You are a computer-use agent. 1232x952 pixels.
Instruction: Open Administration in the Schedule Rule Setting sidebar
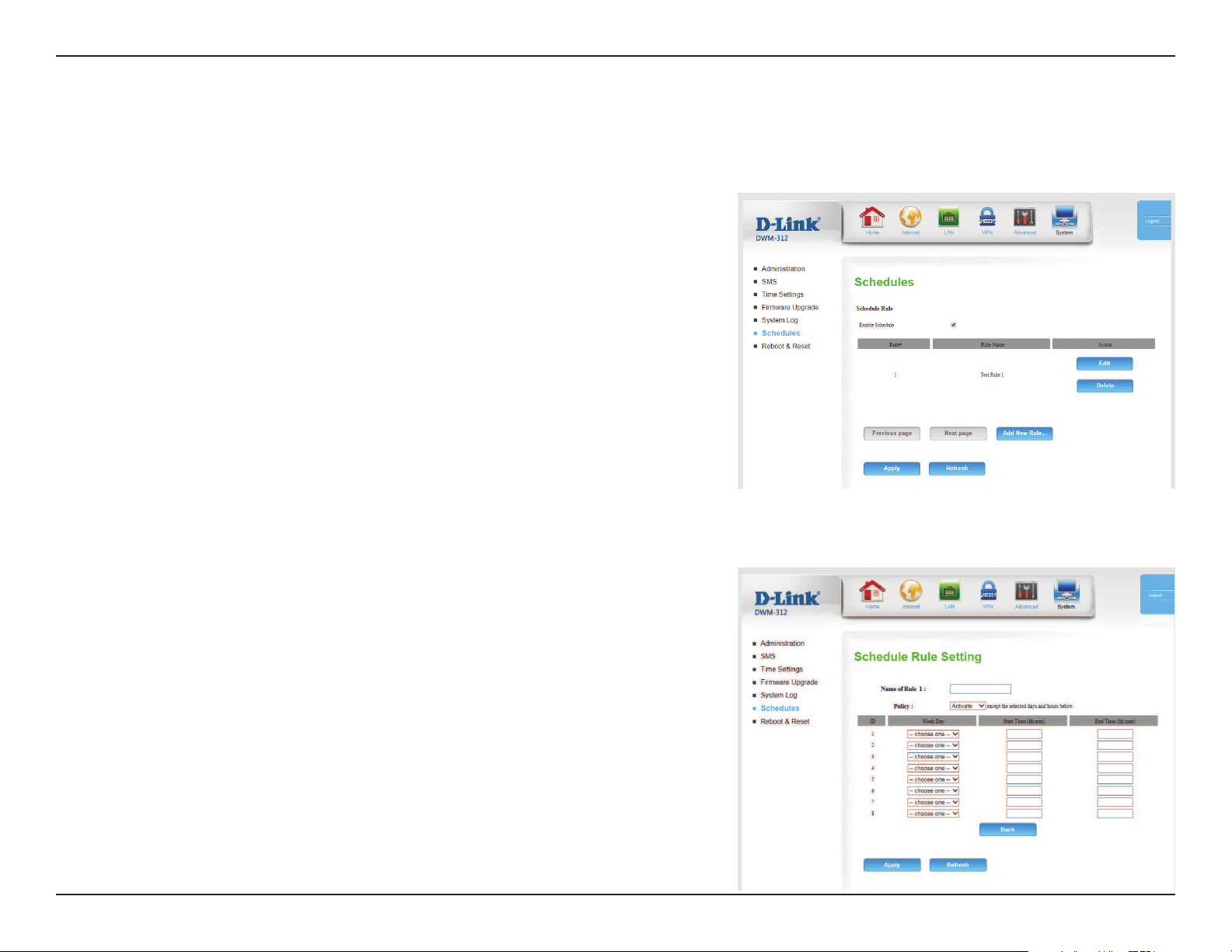[782, 643]
